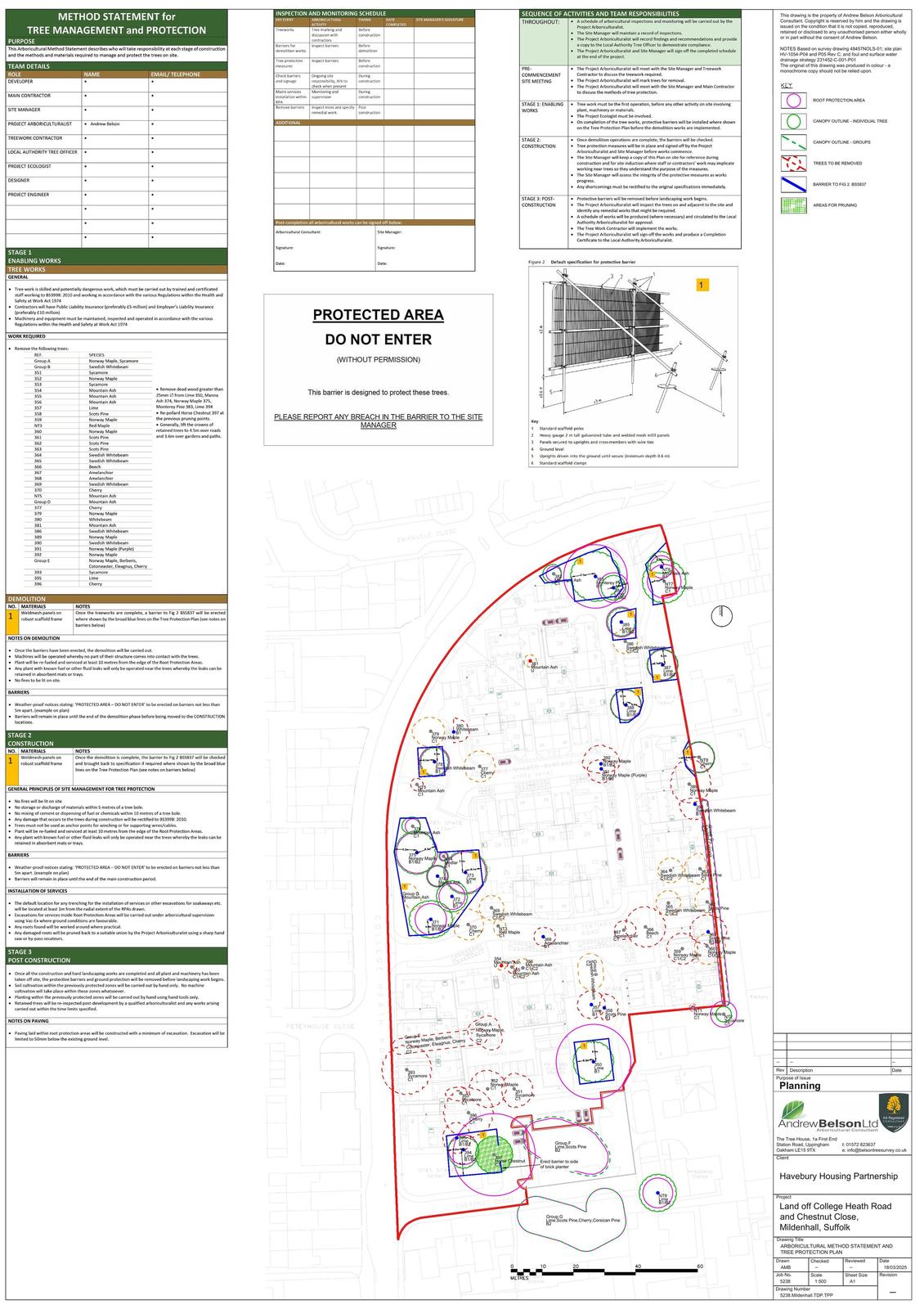Viewport: 924px width, 1309px height.
Task: Click the green Canopy Outline Individual Tree symbol
Action: (x=791, y=121)
